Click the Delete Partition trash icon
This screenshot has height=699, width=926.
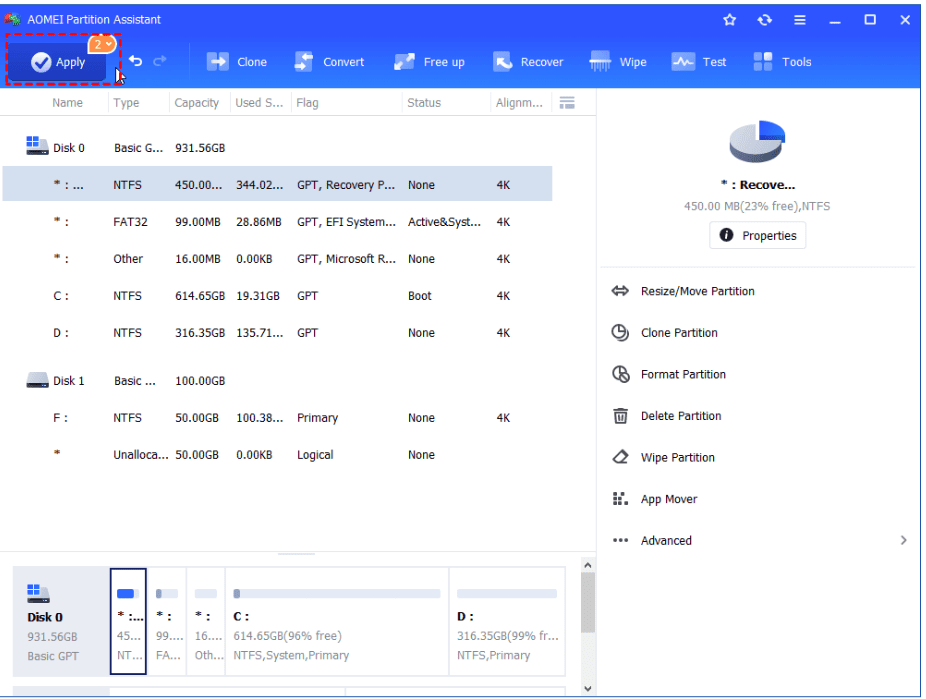click(x=620, y=416)
